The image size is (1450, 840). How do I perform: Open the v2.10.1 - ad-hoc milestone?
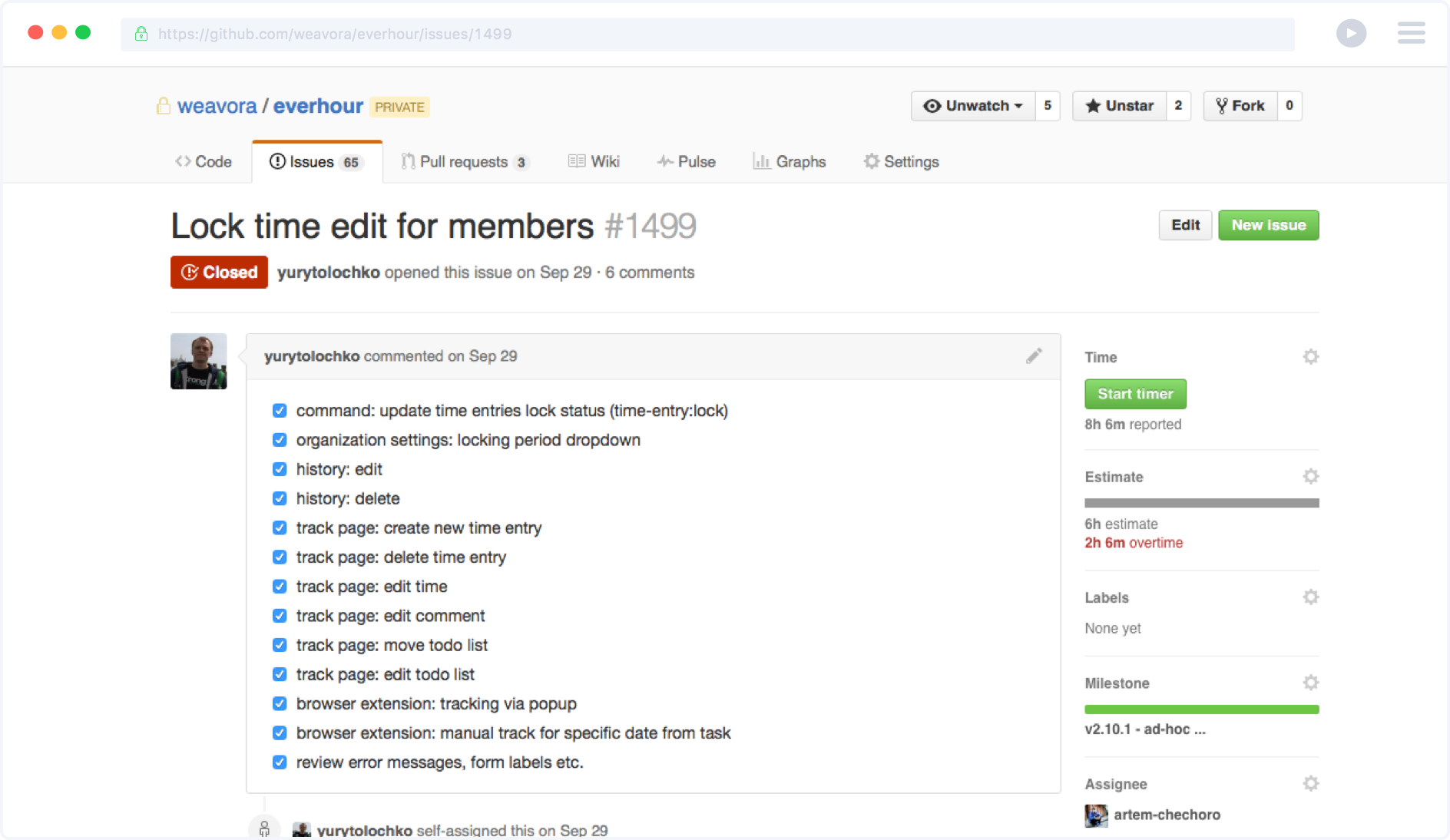1145,729
